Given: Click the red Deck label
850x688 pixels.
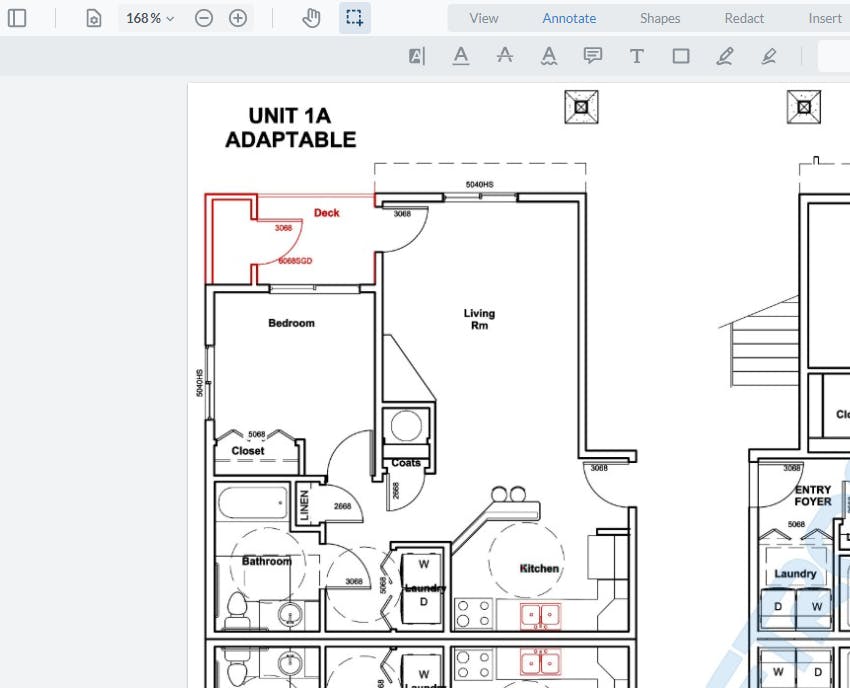Looking at the screenshot, I should tap(326, 213).
